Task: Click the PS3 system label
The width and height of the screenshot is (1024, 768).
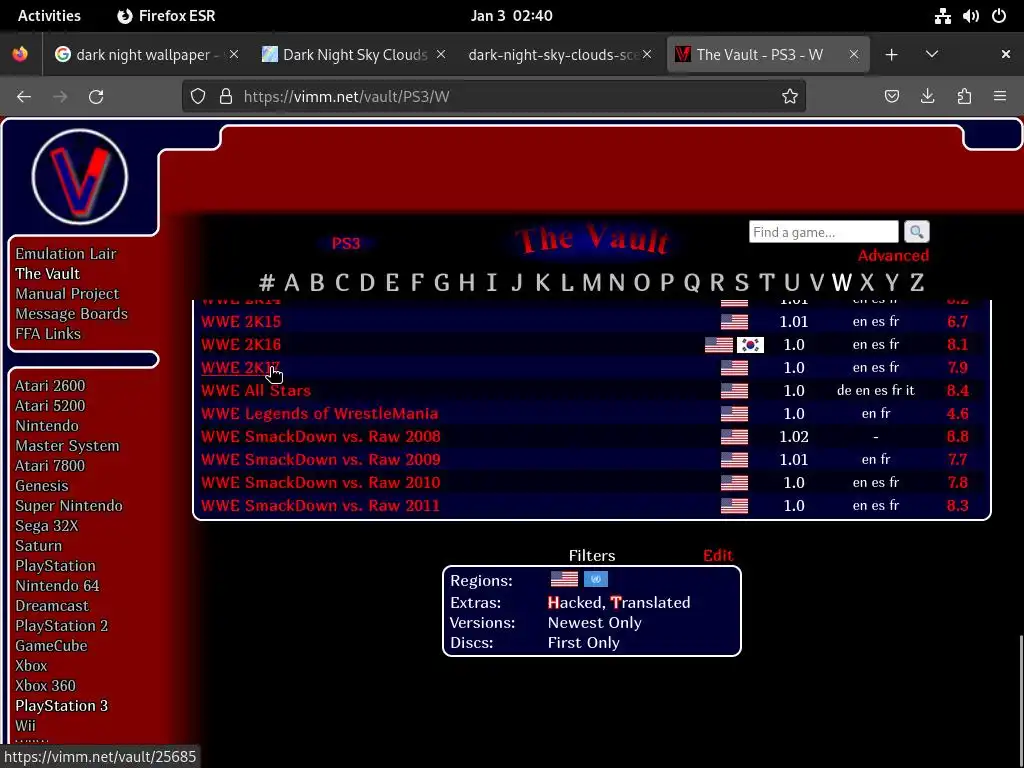Action: (x=346, y=244)
